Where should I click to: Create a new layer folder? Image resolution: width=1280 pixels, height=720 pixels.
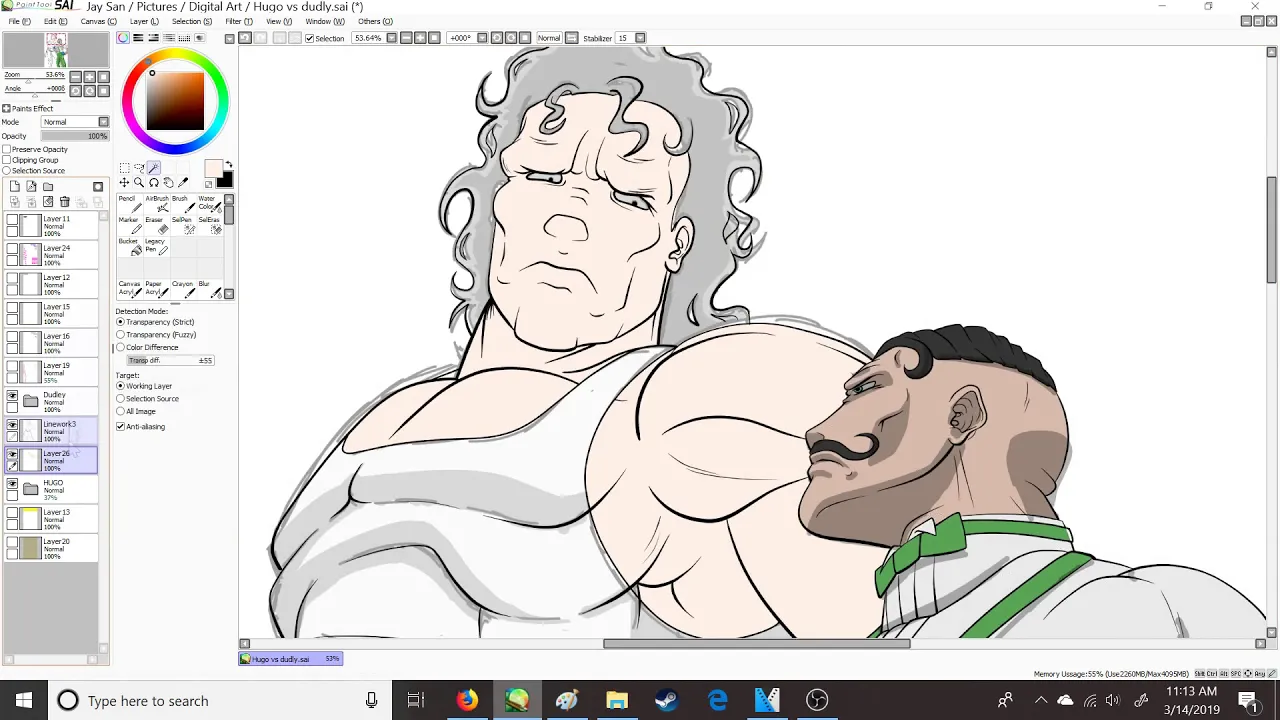tap(48, 187)
